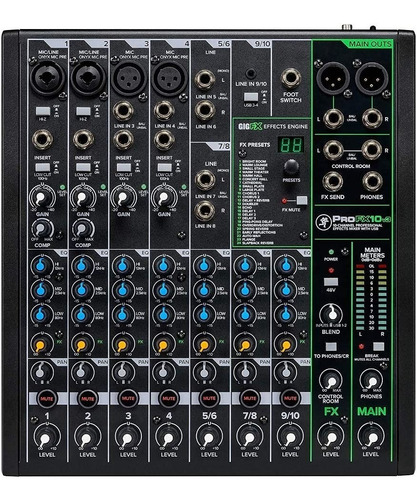Toggle the FX MUTE switch
This screenshot has height=500, width=417.
(x=302, y=200)
